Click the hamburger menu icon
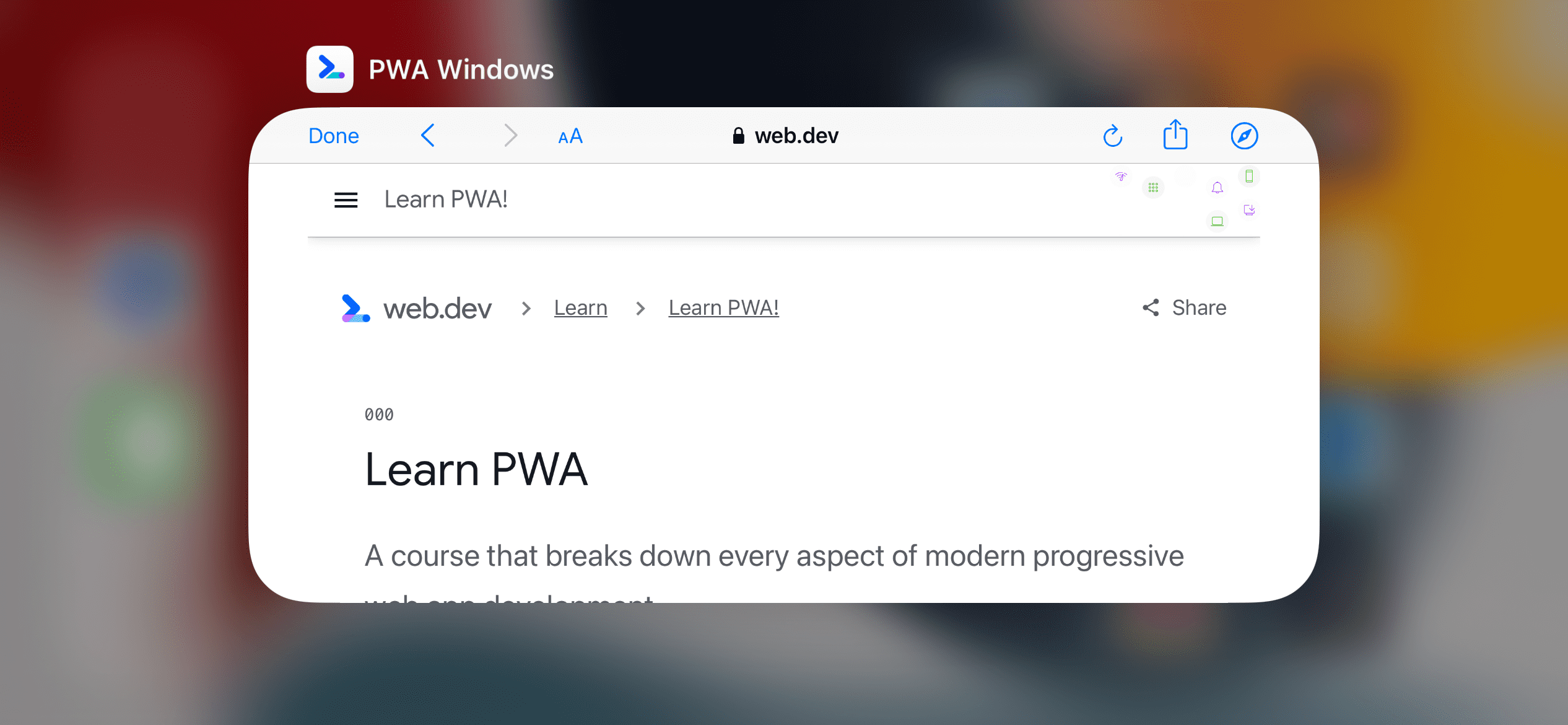Viewport: 1568px width, 725px height. click(348, 199)
